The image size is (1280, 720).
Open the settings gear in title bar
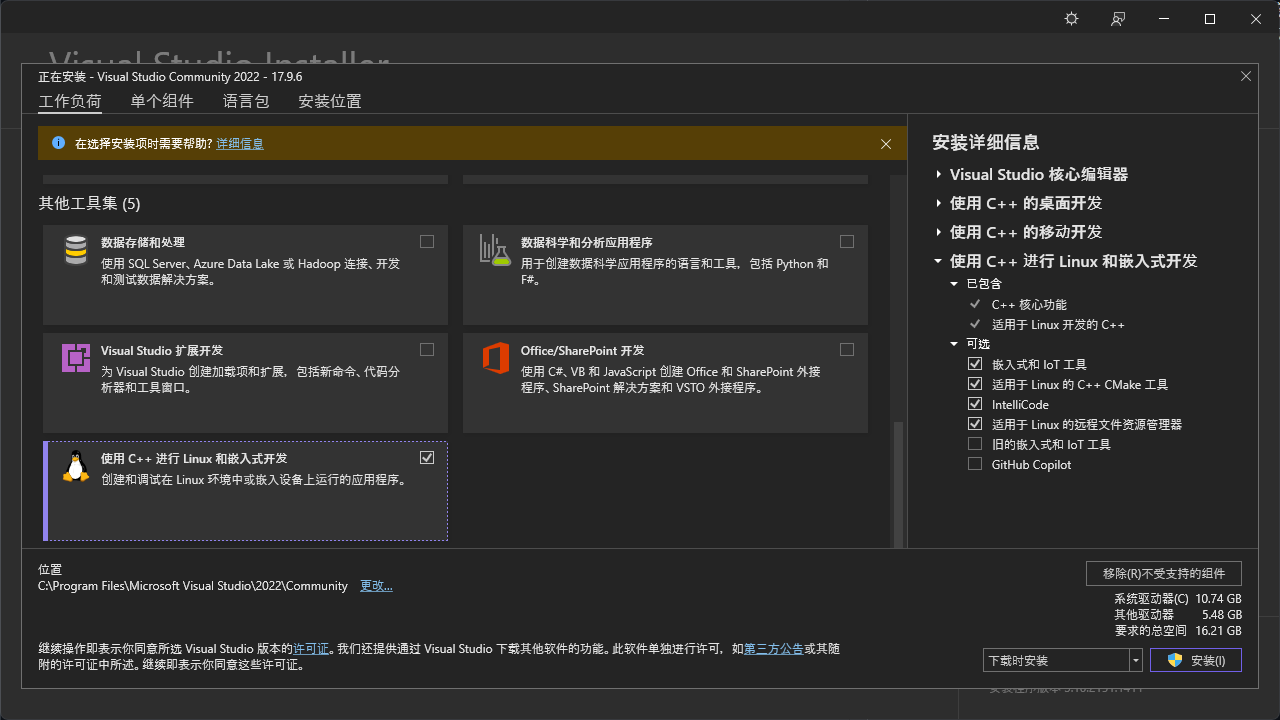tap(1071, 19)
